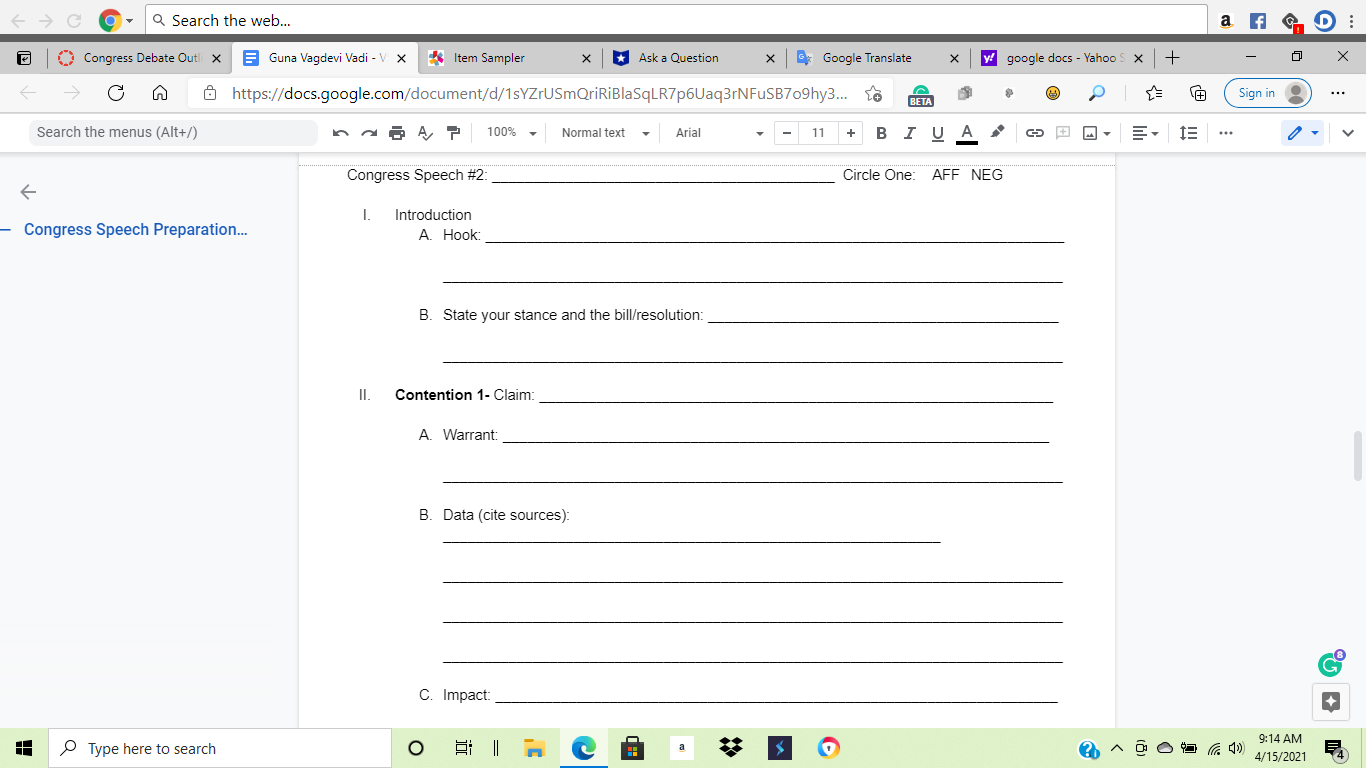Select the Paint format tool
The width and height of the screenshot is (1366, 768).
452,132
